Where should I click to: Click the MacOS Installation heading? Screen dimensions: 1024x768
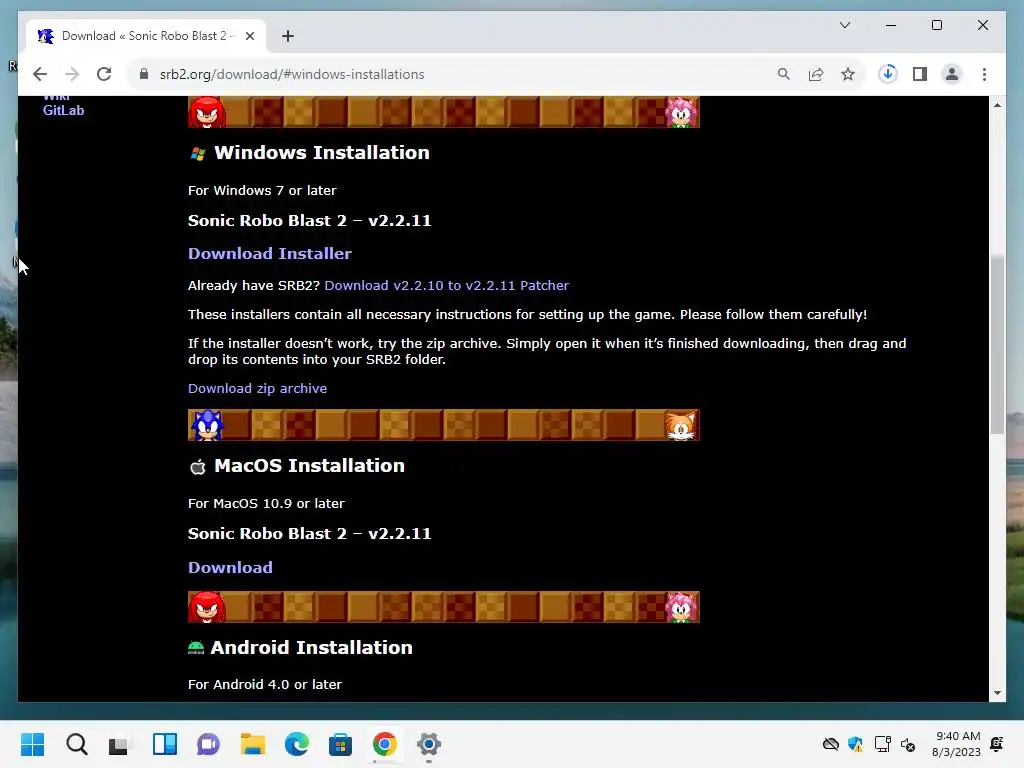310,466
